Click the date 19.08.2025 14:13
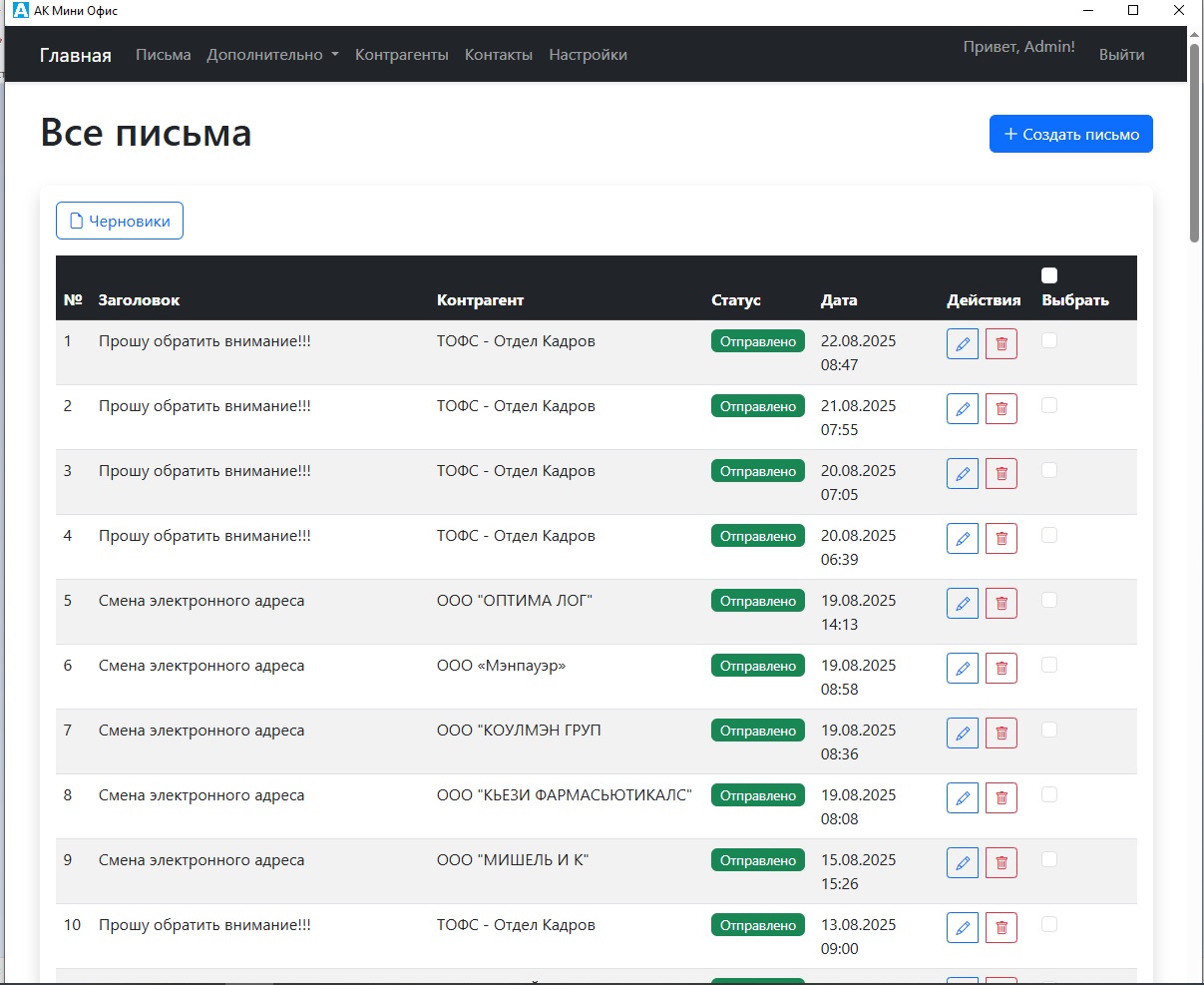Viewport: 1204px width, 985px height. (859, 613)
